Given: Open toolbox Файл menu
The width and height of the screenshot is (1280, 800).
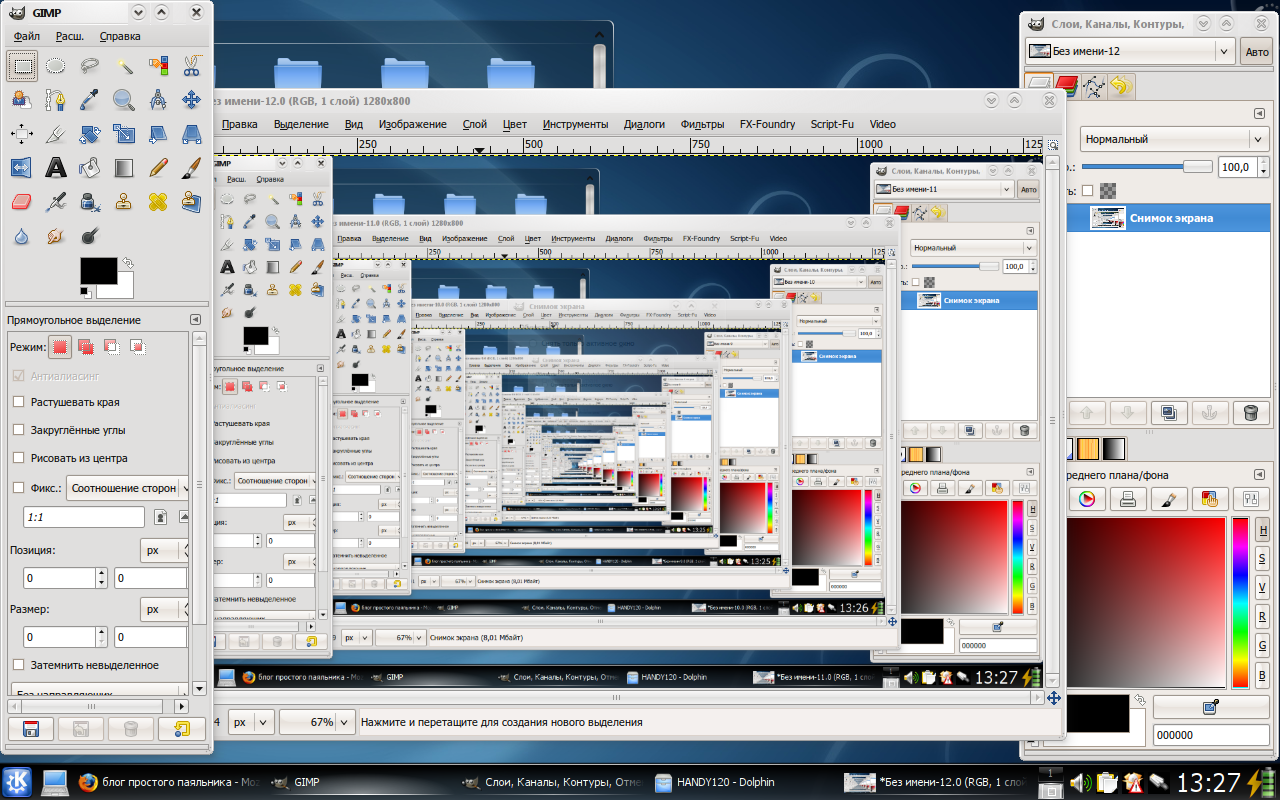Looking at the screenshot, I should coord(27,36).
